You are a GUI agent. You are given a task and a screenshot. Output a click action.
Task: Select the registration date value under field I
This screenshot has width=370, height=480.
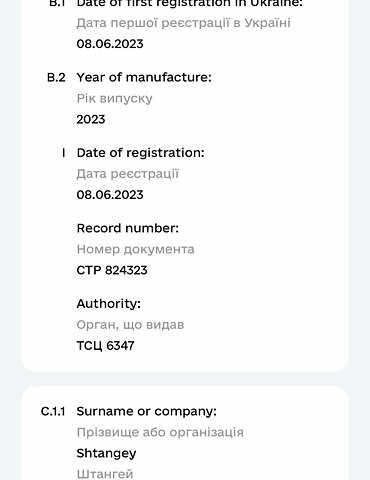point(110,195)
